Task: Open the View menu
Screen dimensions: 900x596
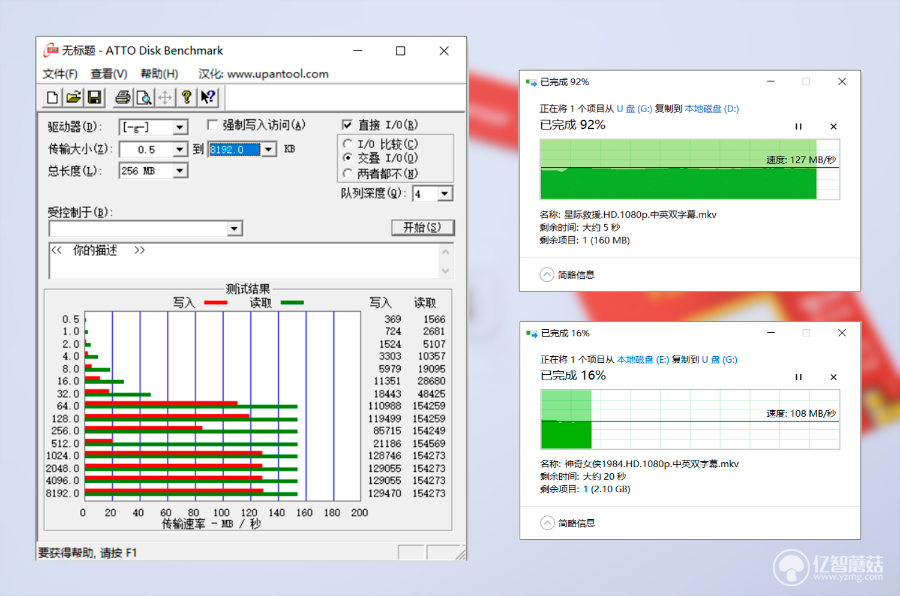Action: [x=109, y=74]
